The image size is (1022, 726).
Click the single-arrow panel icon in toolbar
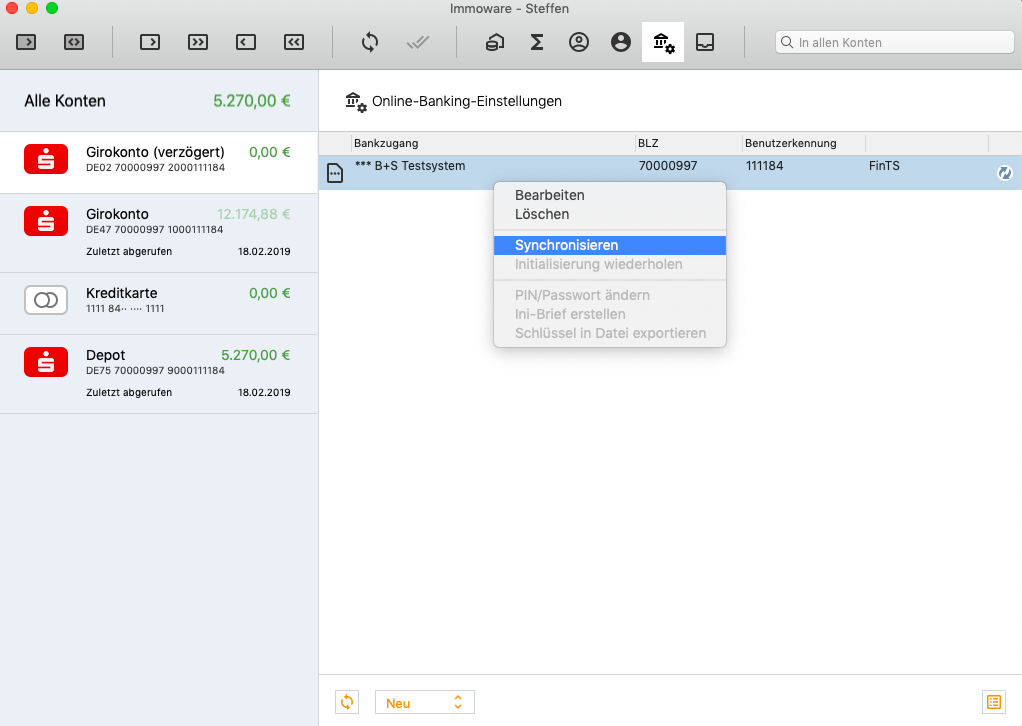26,42
